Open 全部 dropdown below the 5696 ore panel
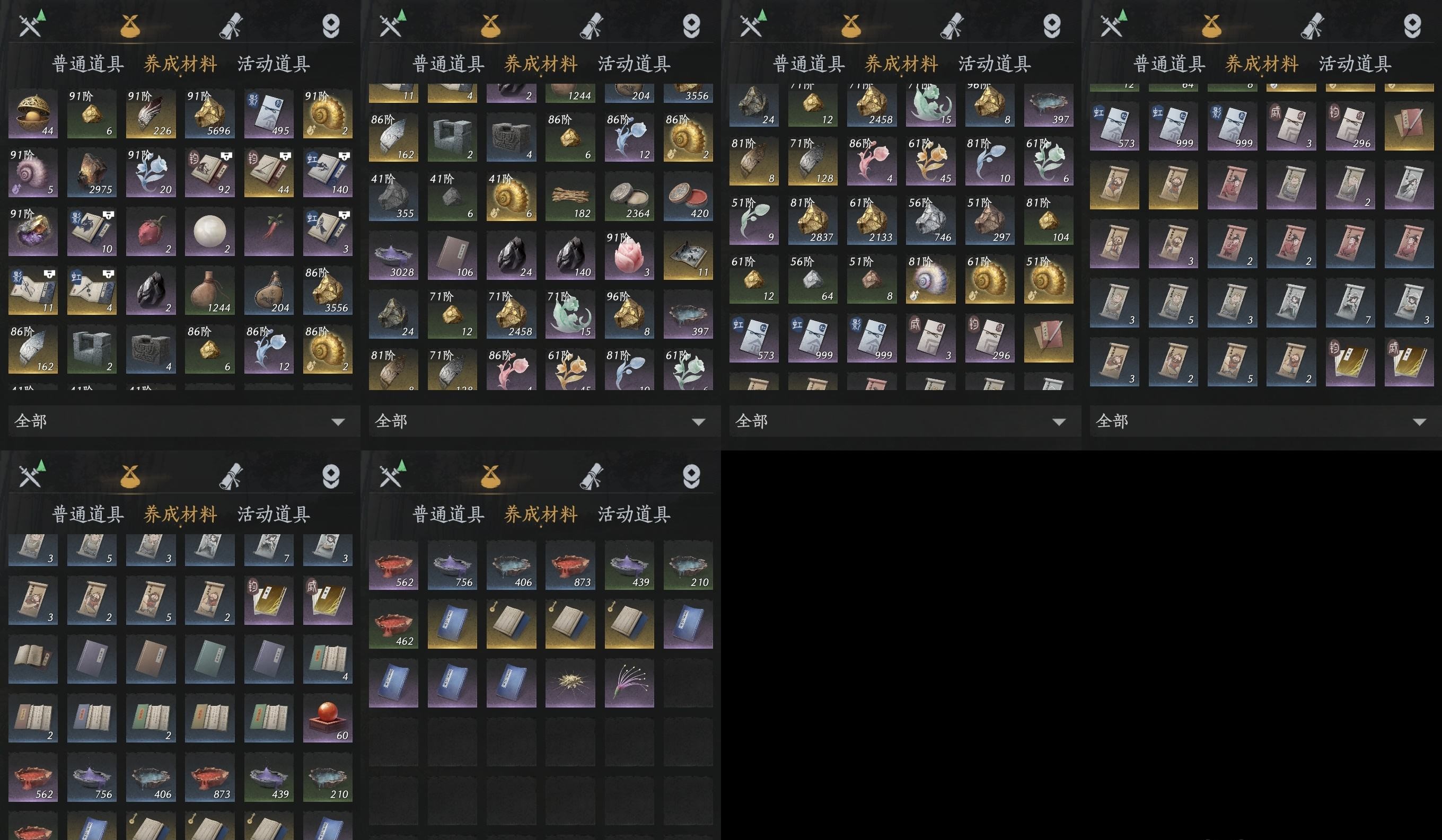This screenshot has width=1442, height=840. 180,421
